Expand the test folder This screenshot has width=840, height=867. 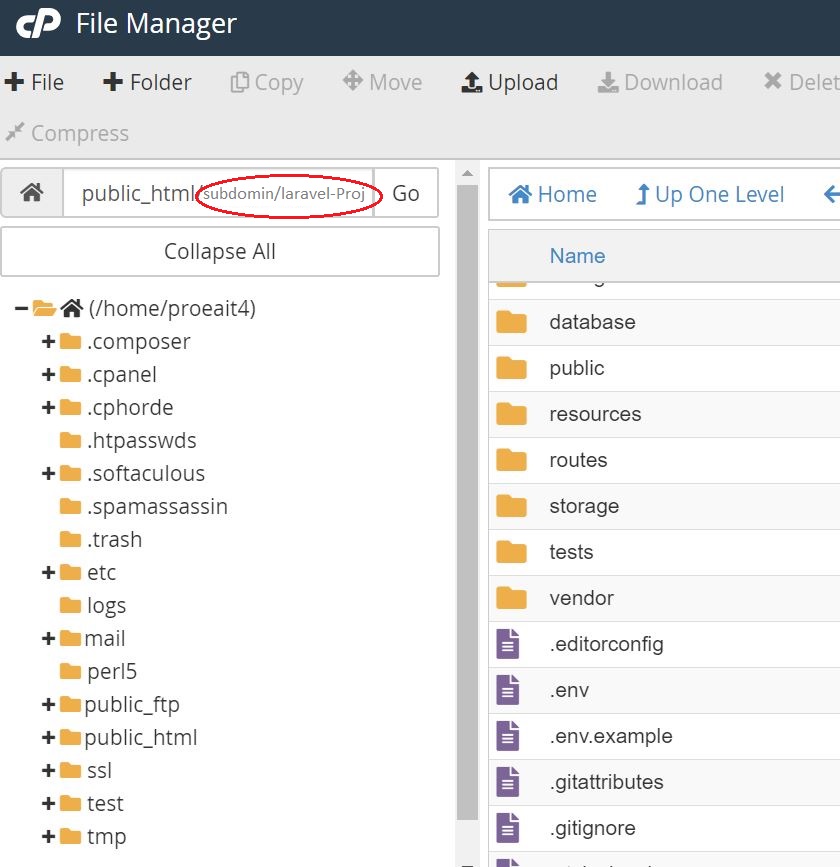(48, 803)
